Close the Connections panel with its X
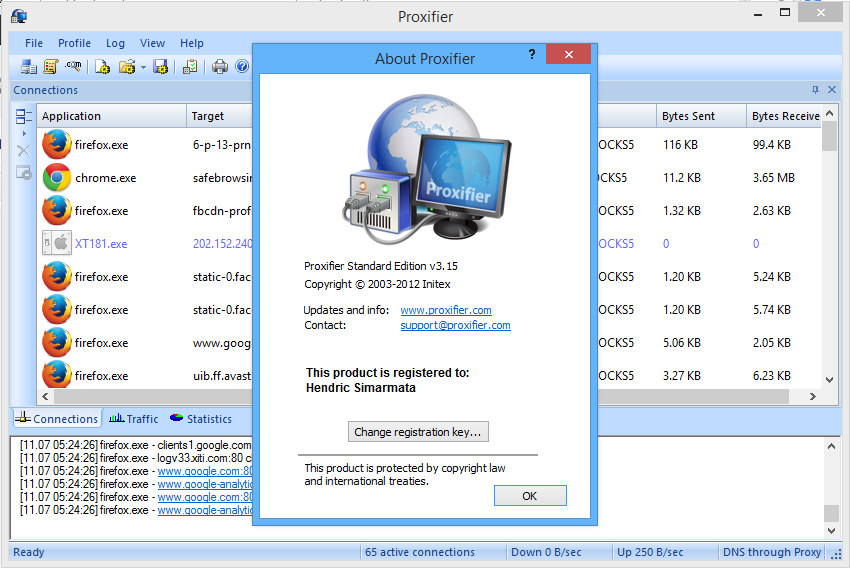 click(832, 89)
